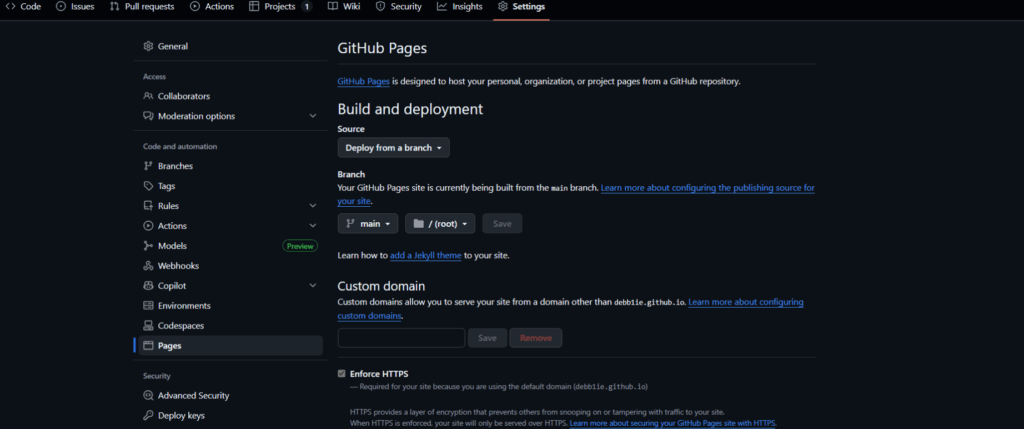Expand the Rules section chevron

(313, 206)
